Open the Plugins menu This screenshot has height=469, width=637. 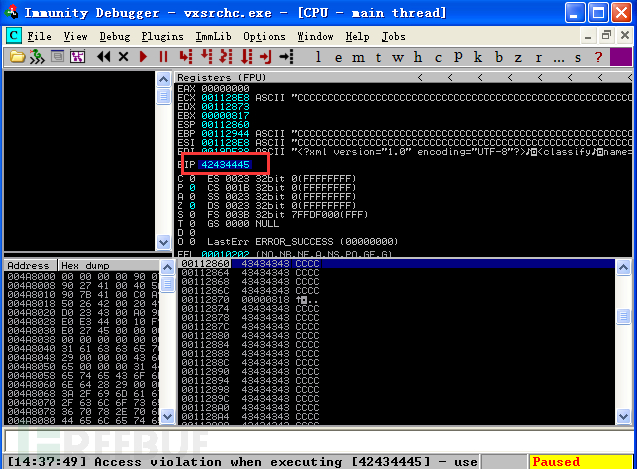point(162,37)
